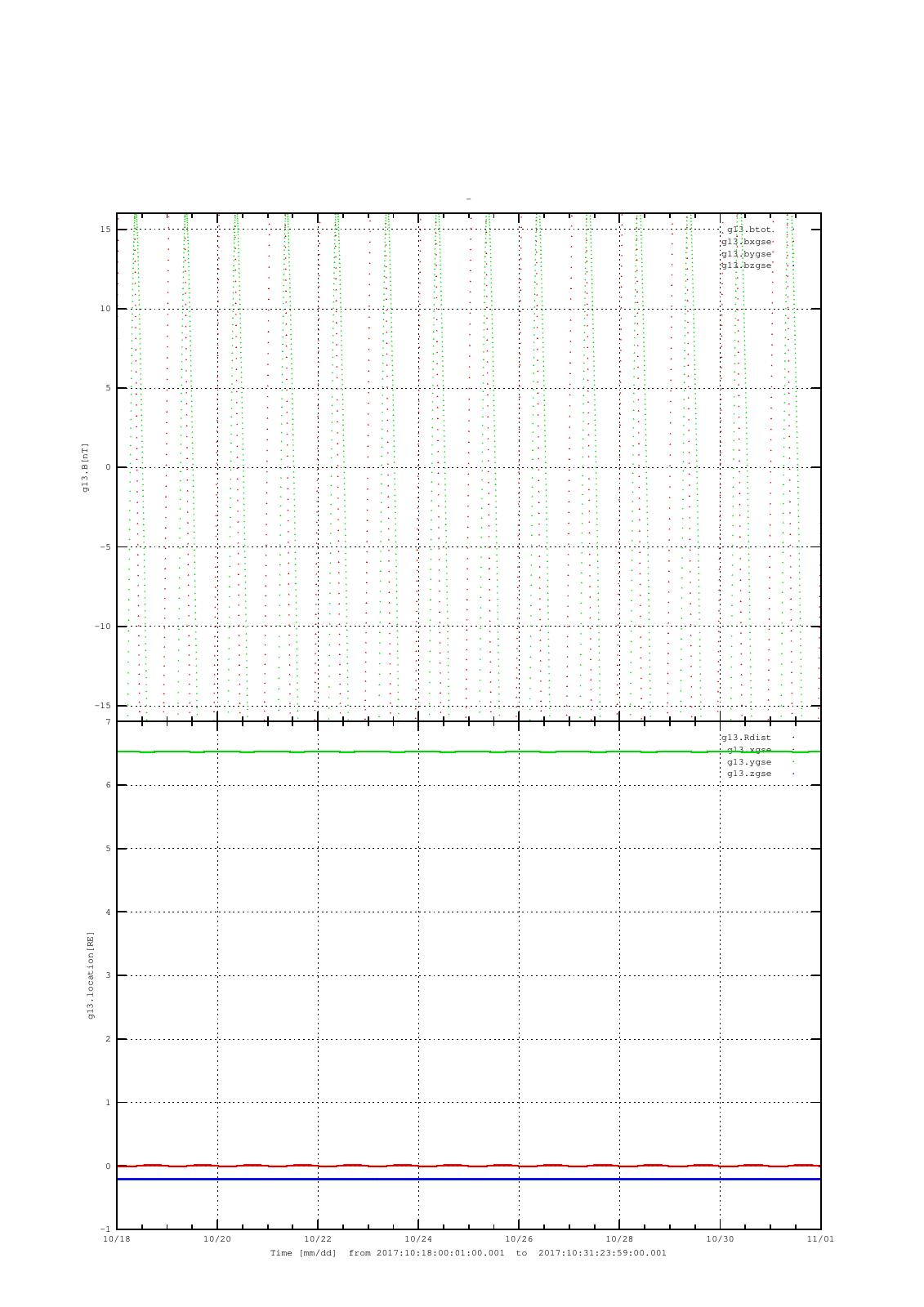
Task: Select the g13.ygse legend entry
Action: (x=749, y=762)
